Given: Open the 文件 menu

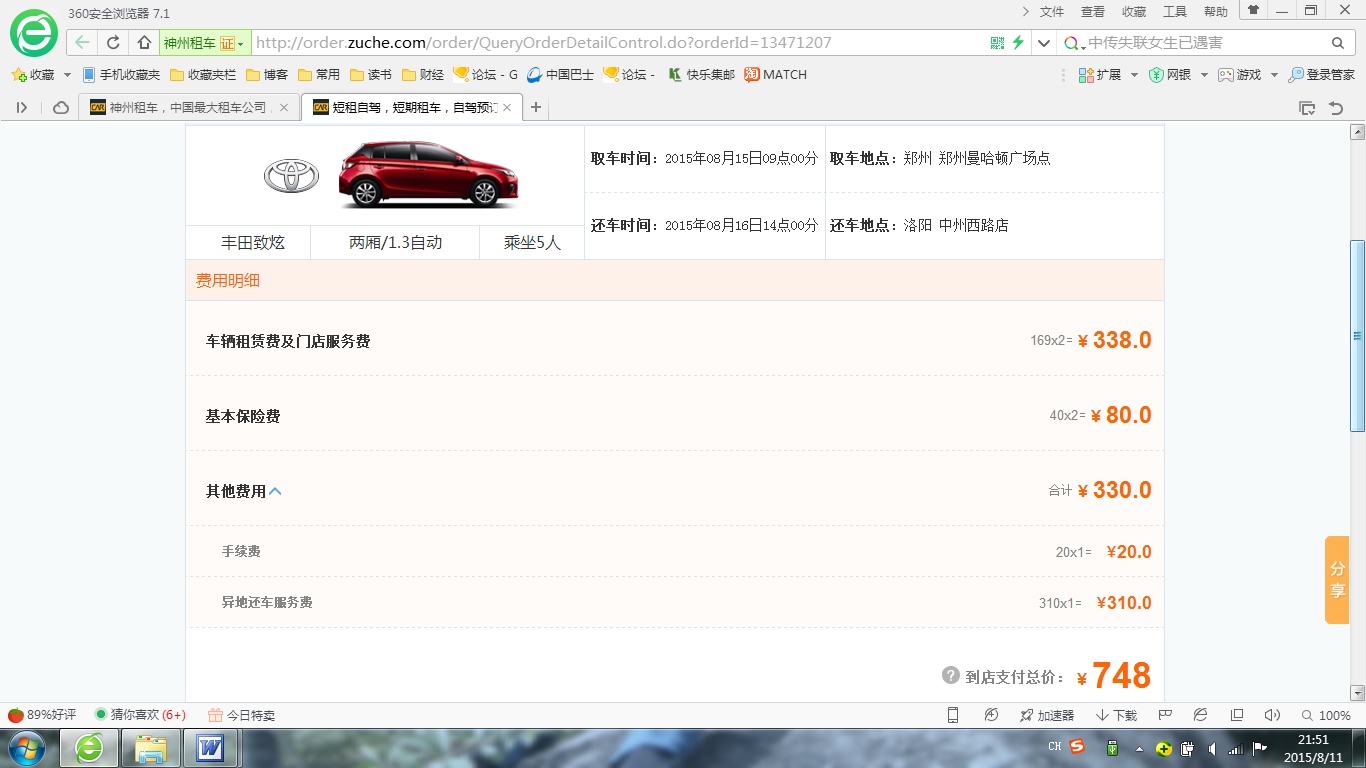Looking at the screenshot, I should coord(1052,12).
